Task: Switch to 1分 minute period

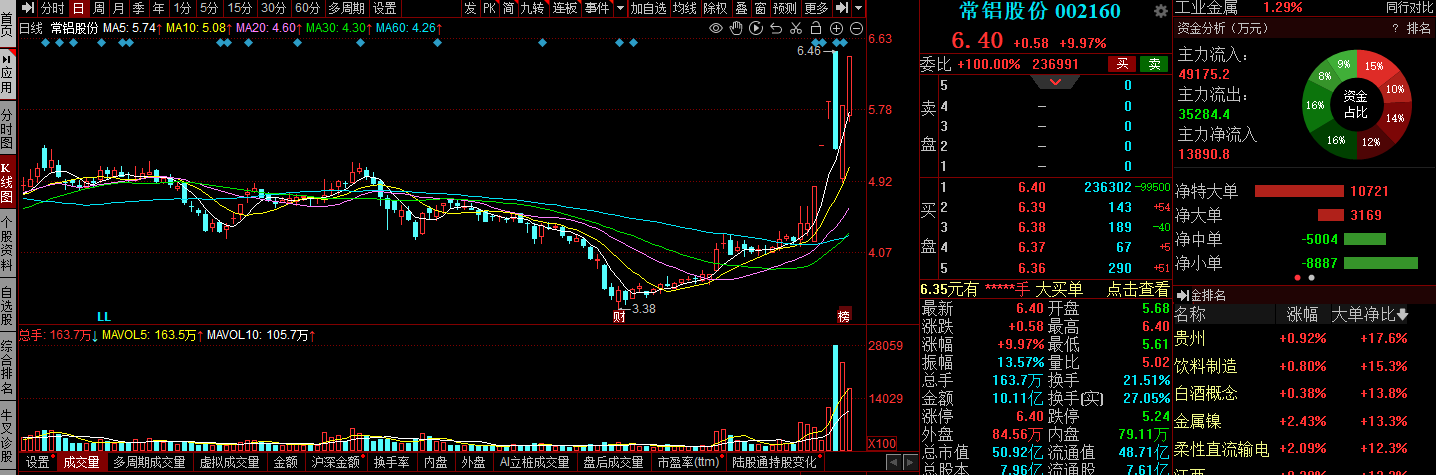Action: [x=182, y=8]
